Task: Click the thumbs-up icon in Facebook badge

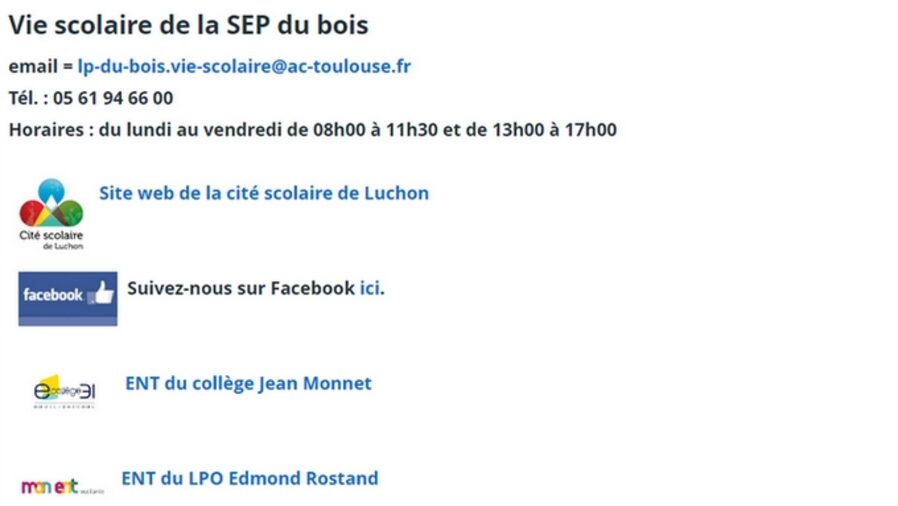Action: point(102,293)
